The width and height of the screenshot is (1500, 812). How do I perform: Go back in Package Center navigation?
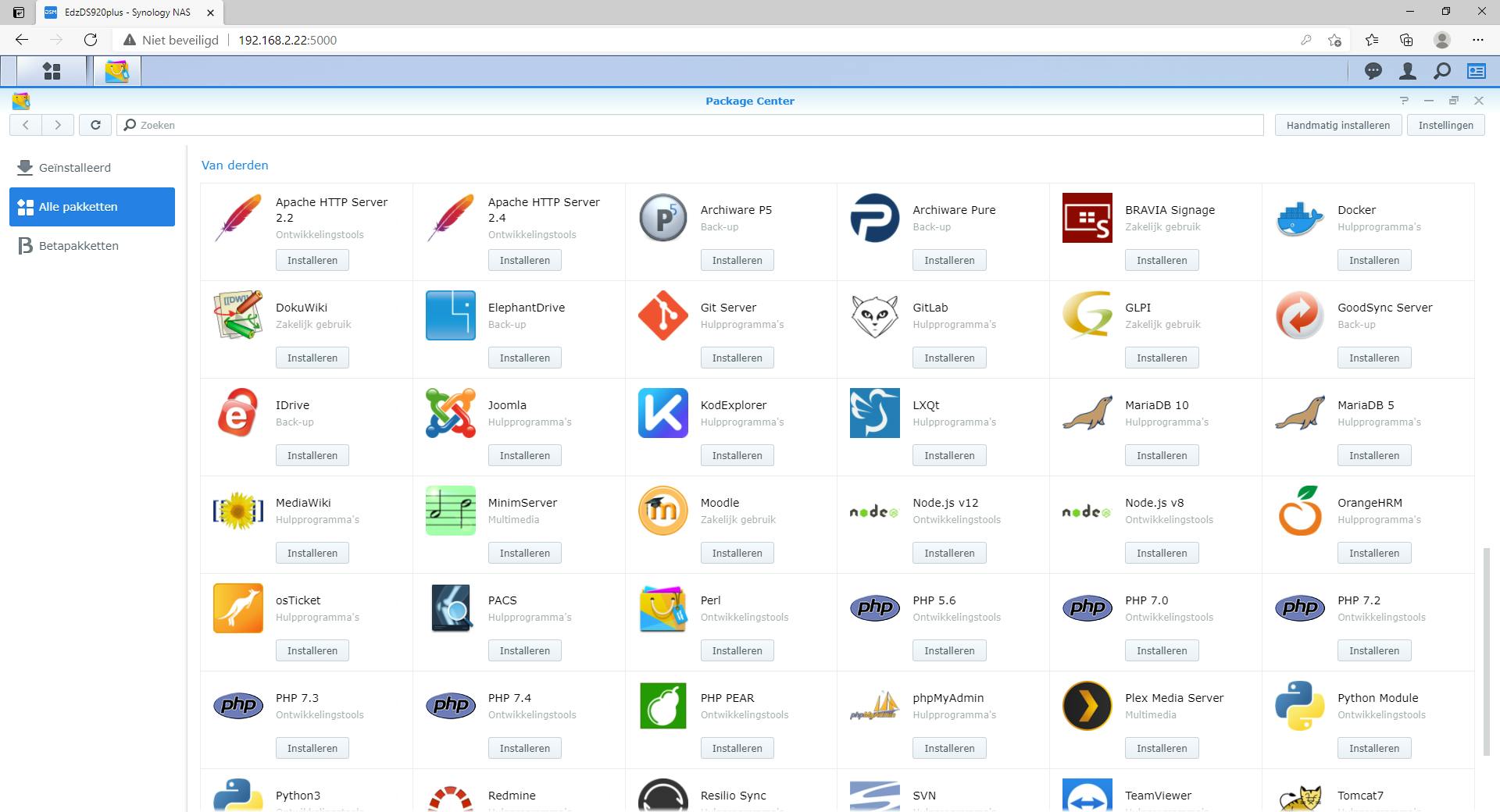[x=26, y=125]
